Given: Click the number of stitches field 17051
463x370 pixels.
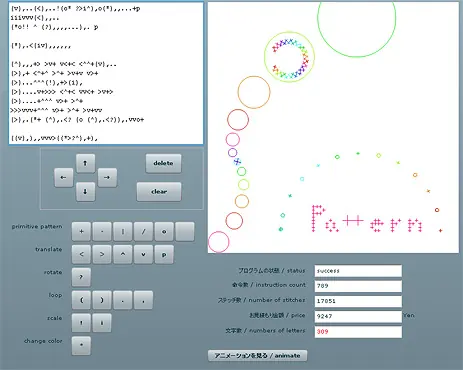Looking at the screenshot, I should point(358,301).
